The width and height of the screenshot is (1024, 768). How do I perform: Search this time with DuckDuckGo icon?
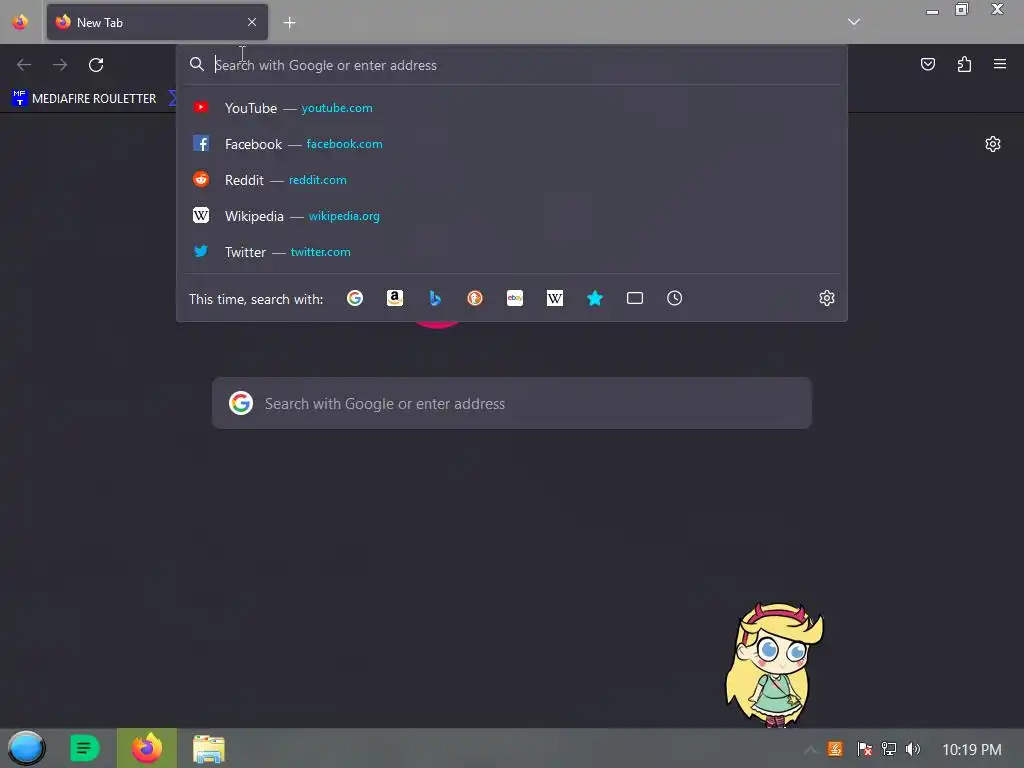(475, 298)
